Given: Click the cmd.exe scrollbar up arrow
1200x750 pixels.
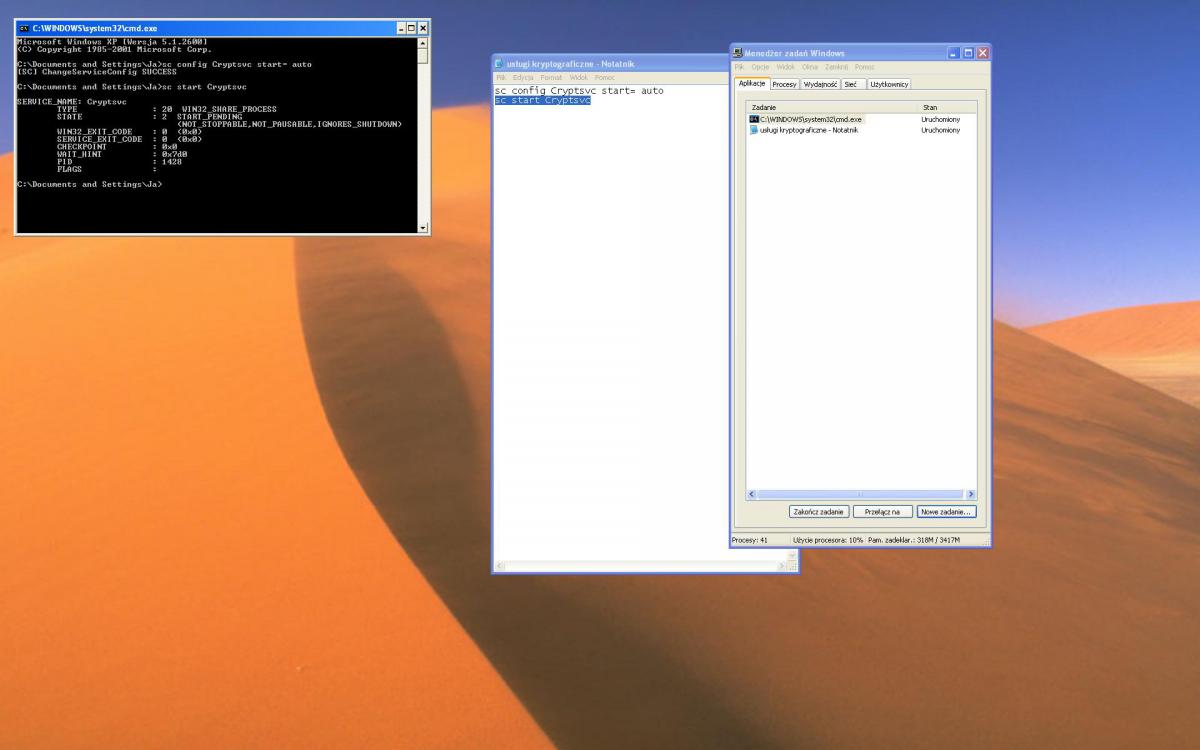Looking at the screenshot, I should (422, 42).
